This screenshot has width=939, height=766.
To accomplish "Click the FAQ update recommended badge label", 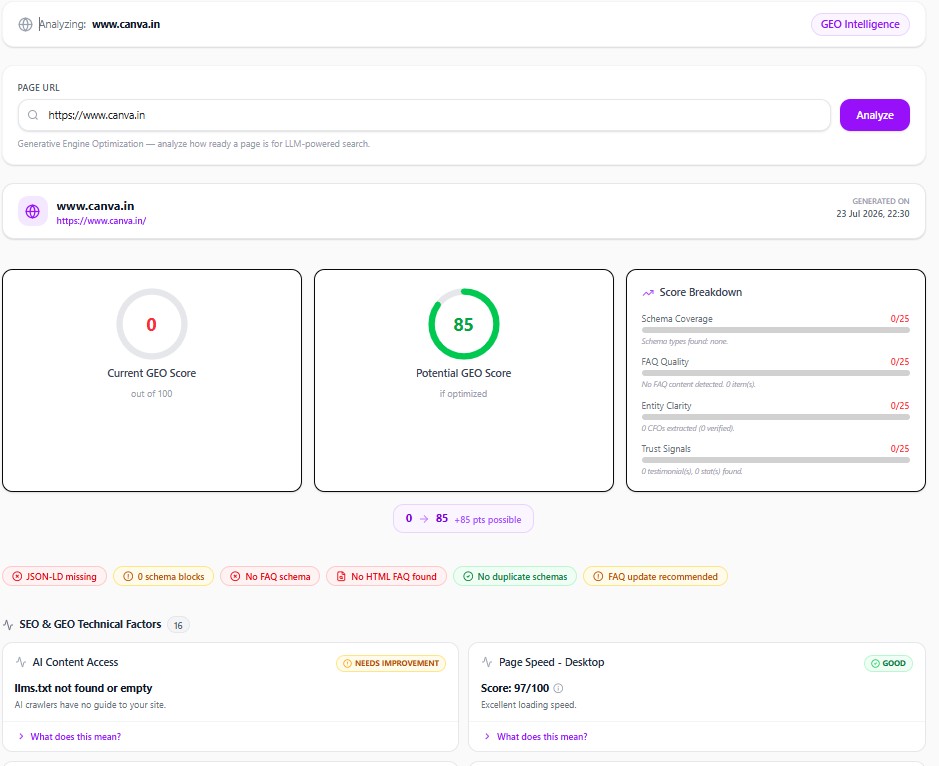I will pos(662,576).
